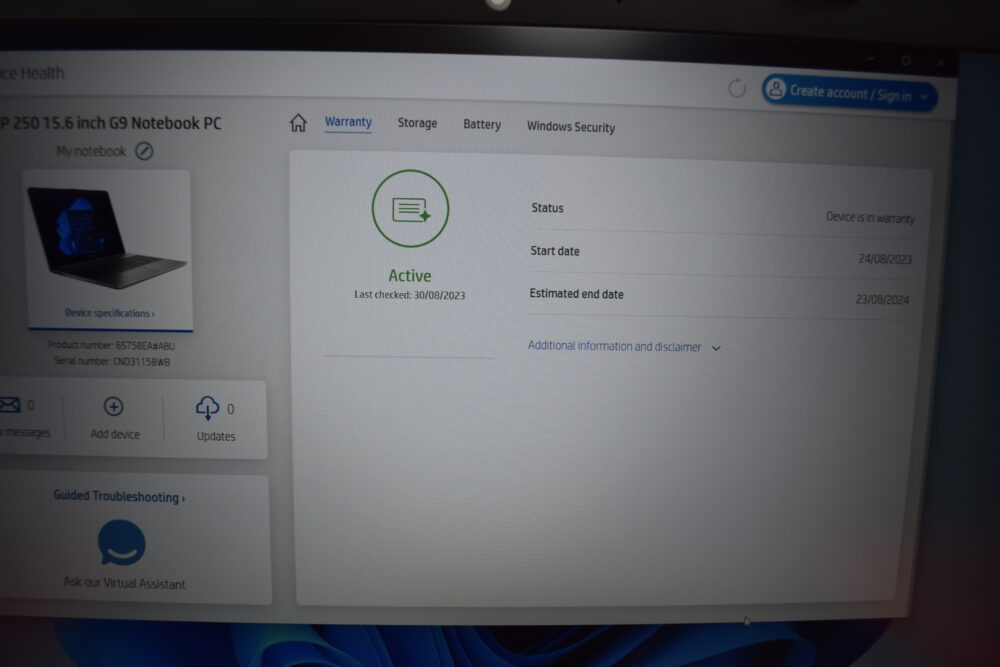Click the Start date value 24/08/2023
Viewport: 1000px width, 667px height.
885,259
